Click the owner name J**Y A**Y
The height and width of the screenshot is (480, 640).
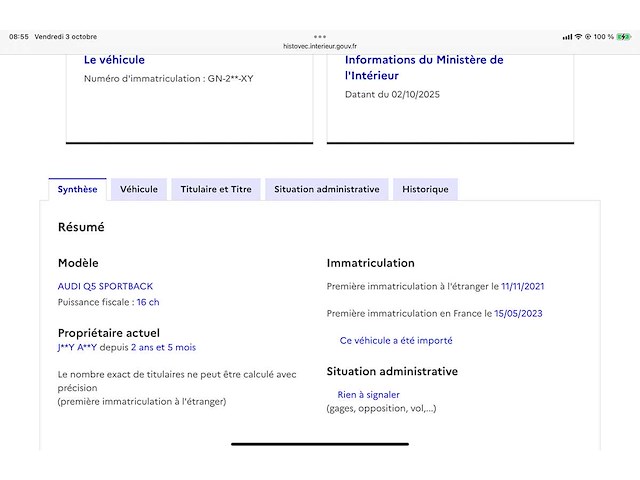(x=77, y=347)
